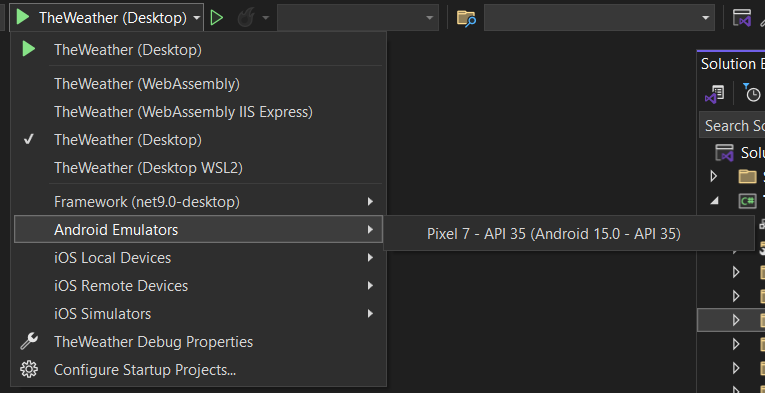
Task: Click the Solution Explorer switch views icon
Action: pos(714,94)
